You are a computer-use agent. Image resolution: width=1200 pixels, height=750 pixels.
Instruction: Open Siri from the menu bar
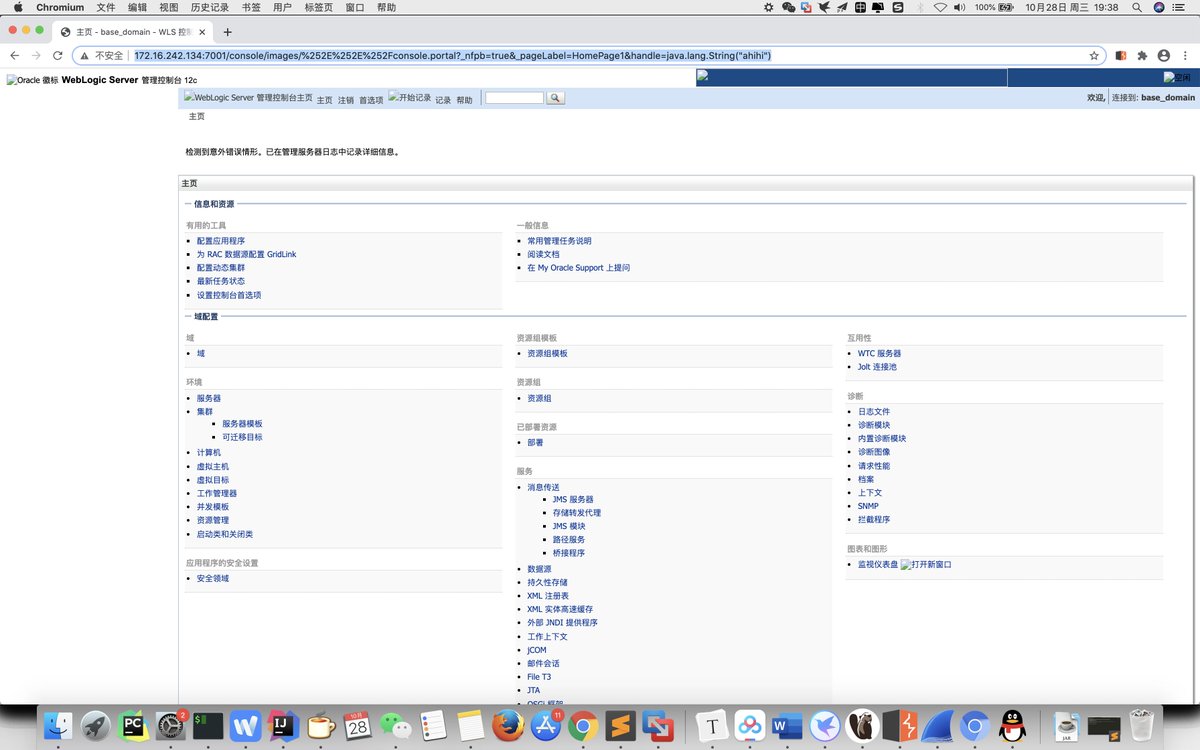point(1160,7)
